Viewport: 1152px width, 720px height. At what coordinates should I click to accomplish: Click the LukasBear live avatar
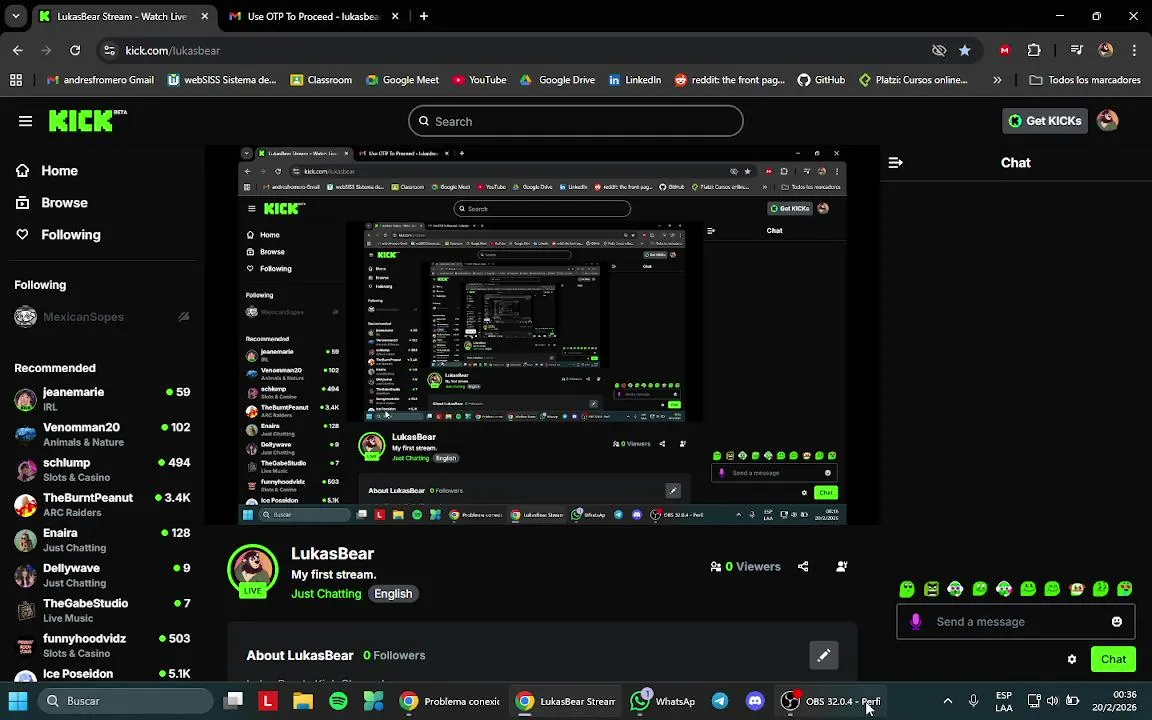click(253, 570)
